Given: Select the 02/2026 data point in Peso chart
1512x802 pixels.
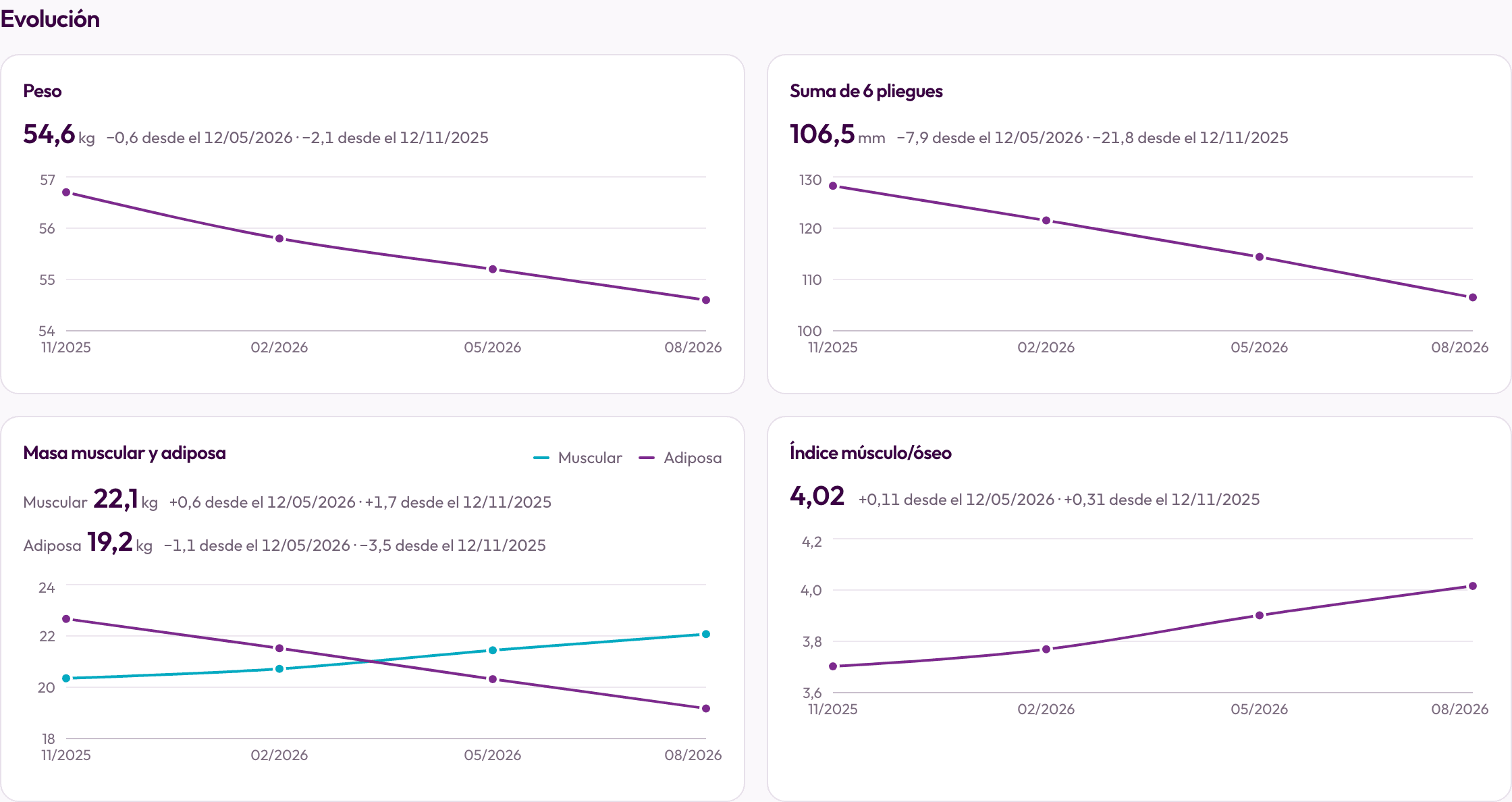Looking at the screenshot, I should tap(279, 238).
